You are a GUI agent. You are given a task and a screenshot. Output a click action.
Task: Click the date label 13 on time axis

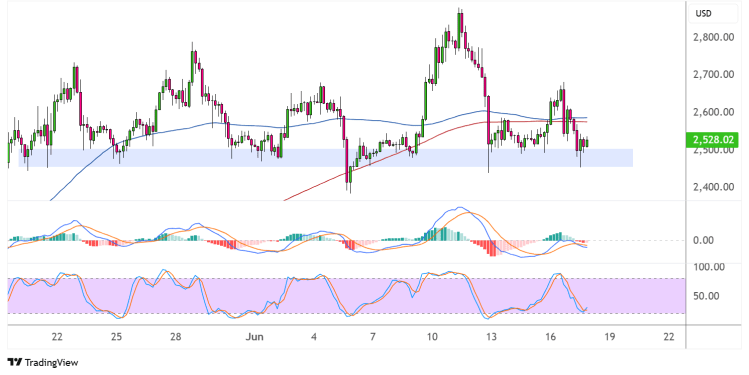click(491, 337)
